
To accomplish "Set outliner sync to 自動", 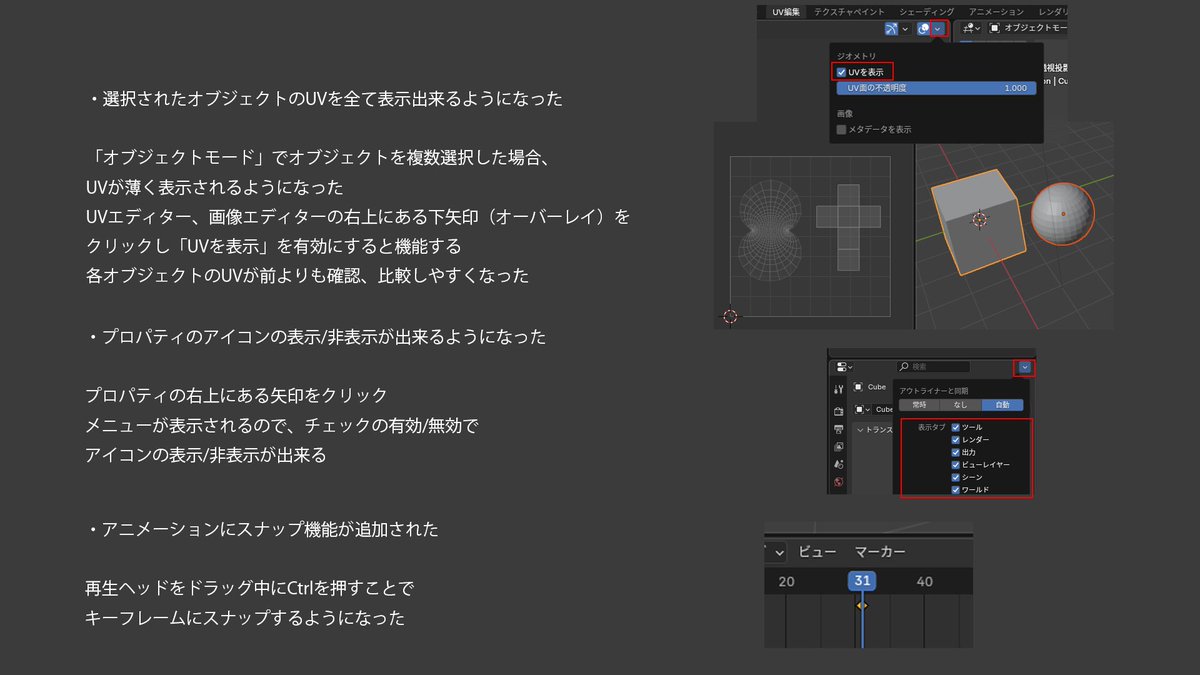I will click(x=1002, y=405).
